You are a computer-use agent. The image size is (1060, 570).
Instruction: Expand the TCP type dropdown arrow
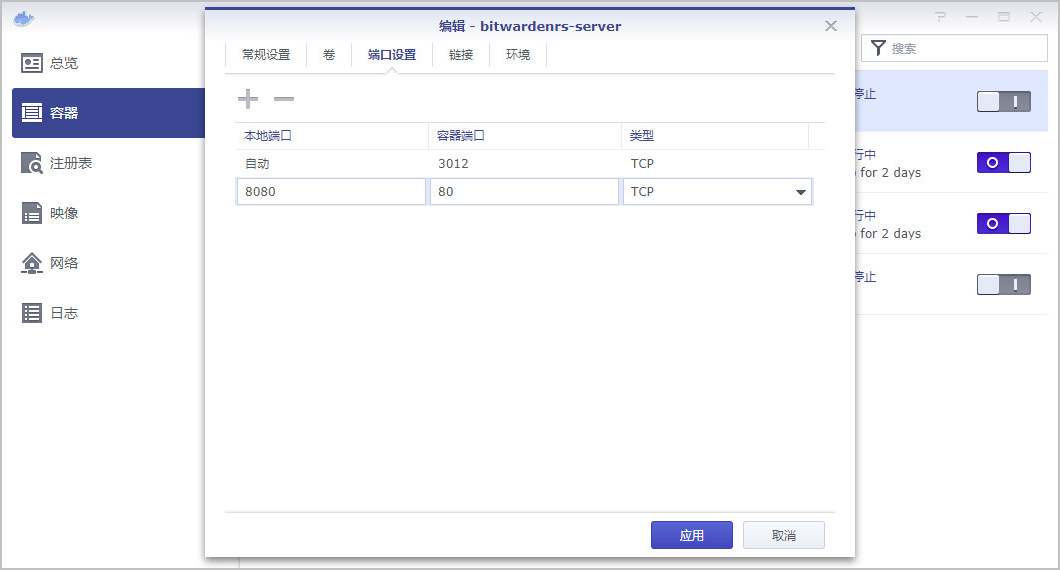[x=801, y=192]
